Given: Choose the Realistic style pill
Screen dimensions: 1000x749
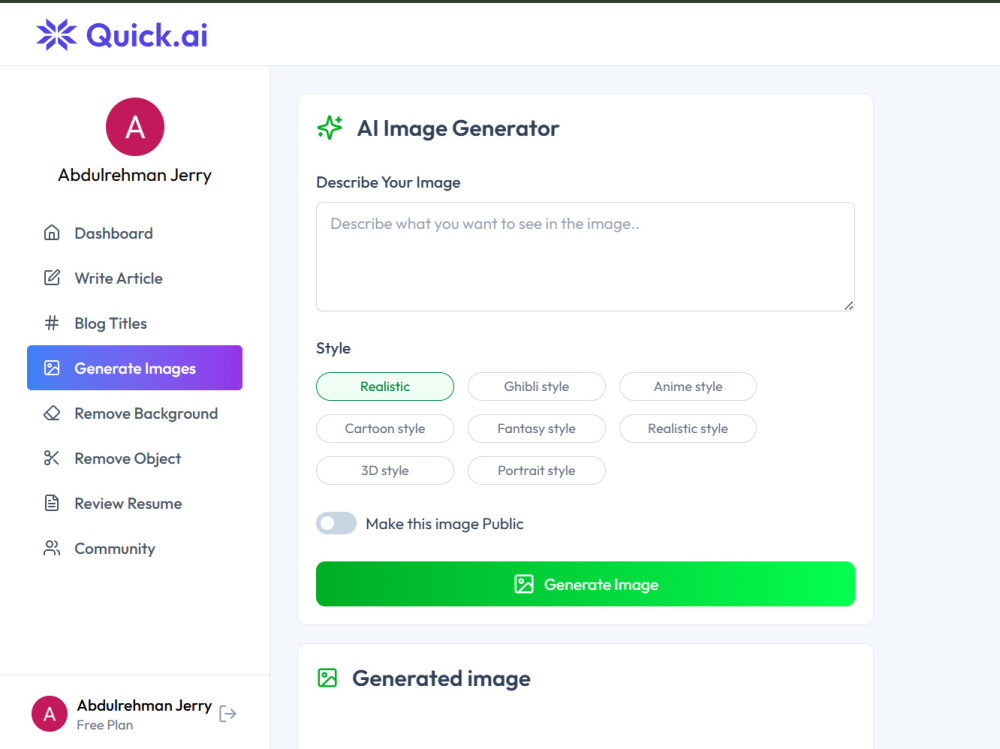Looking at the screenshot, I should coord(688,429).
